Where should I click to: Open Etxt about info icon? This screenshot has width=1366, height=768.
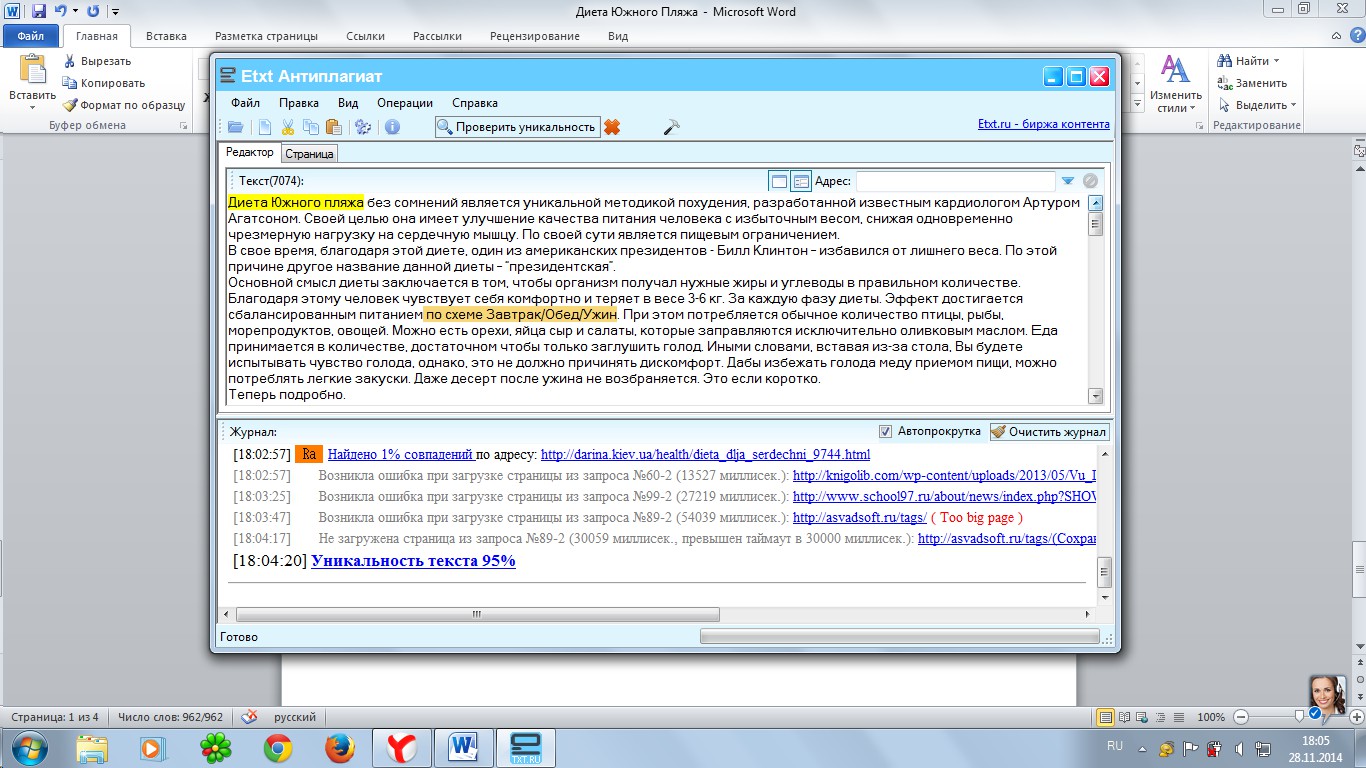tap(392, 127)
